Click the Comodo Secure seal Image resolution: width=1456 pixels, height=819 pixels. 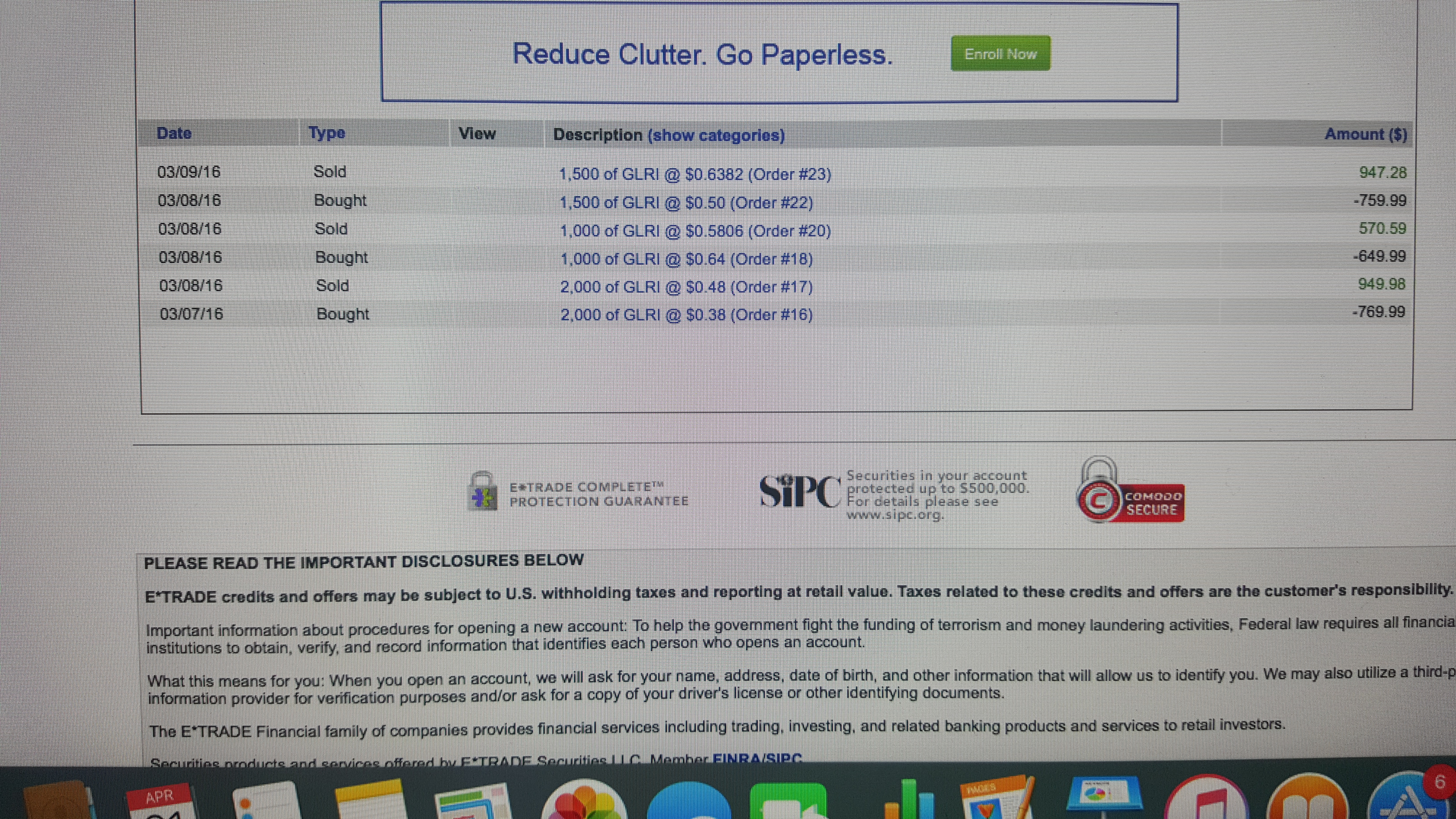pyautogui.click(x=1130, y=497)
